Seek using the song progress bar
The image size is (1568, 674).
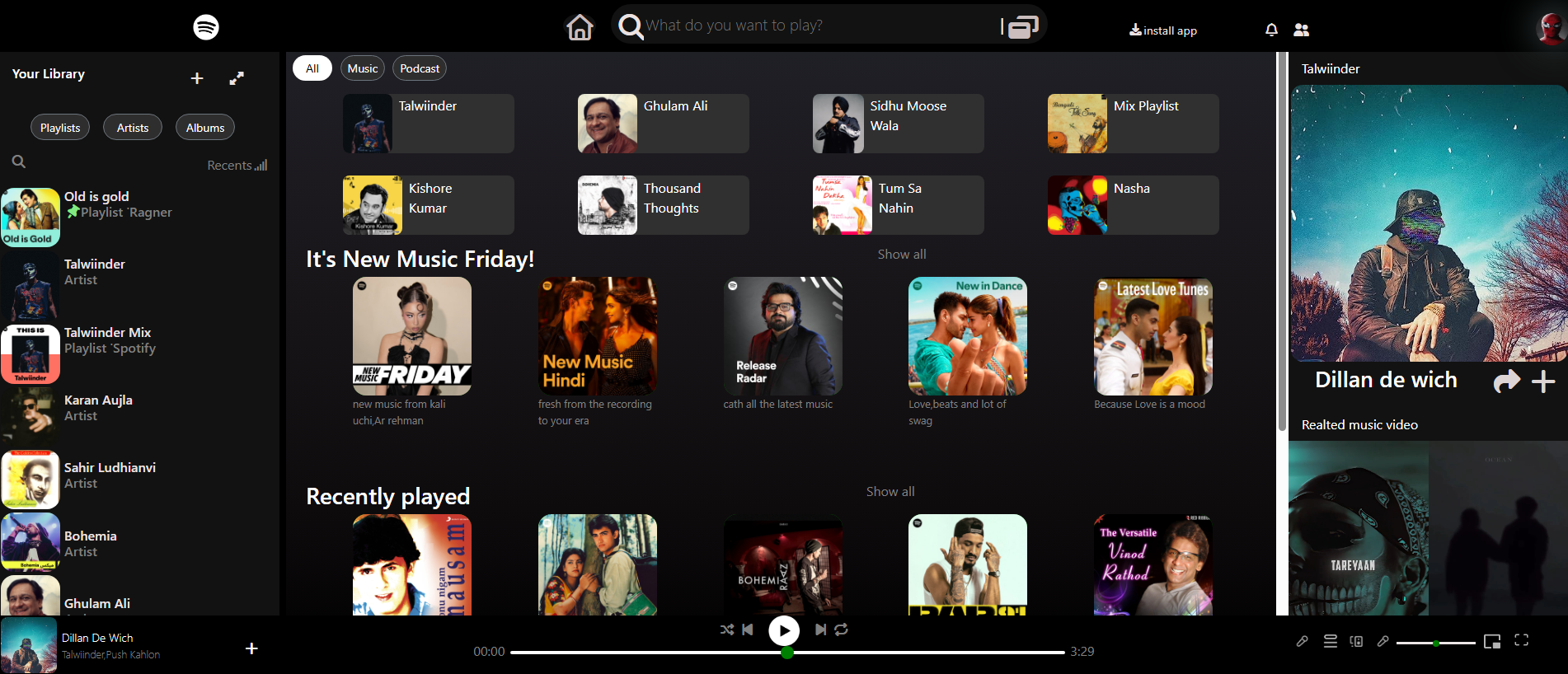[x=787, y=653]
